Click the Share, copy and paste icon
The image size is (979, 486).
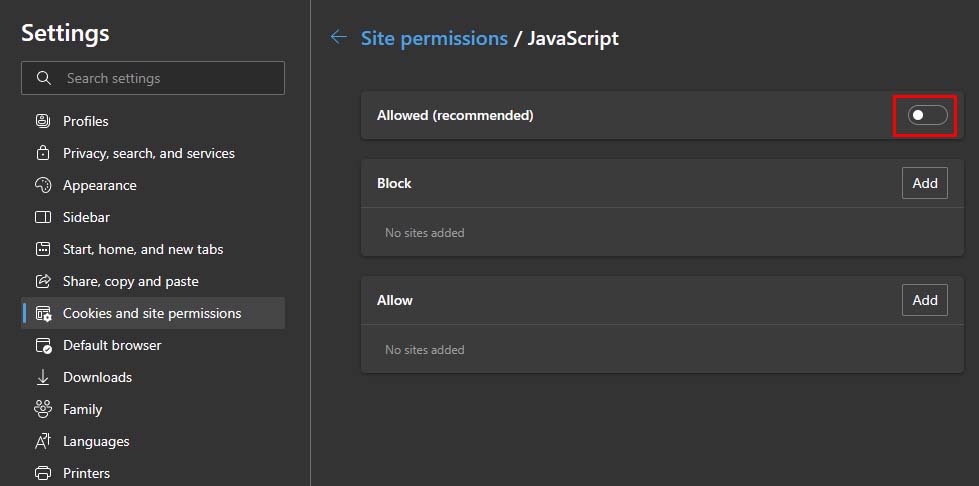pos(43,281)
